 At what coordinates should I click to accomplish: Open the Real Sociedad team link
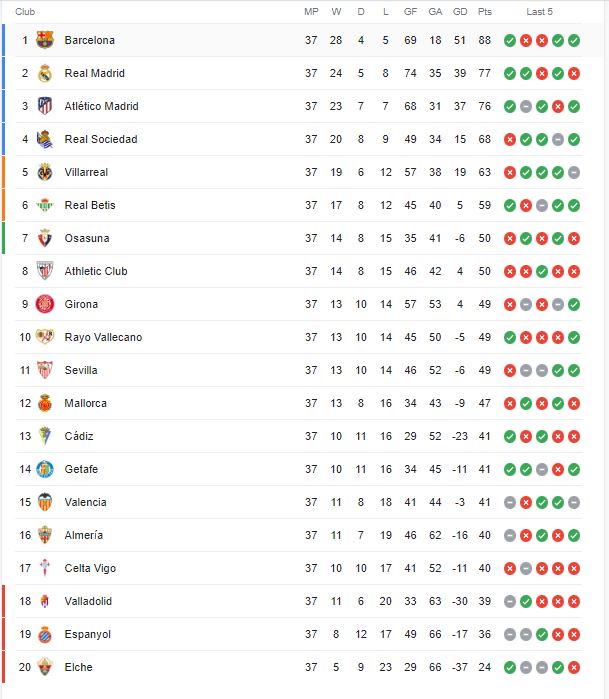pos(101,139)
